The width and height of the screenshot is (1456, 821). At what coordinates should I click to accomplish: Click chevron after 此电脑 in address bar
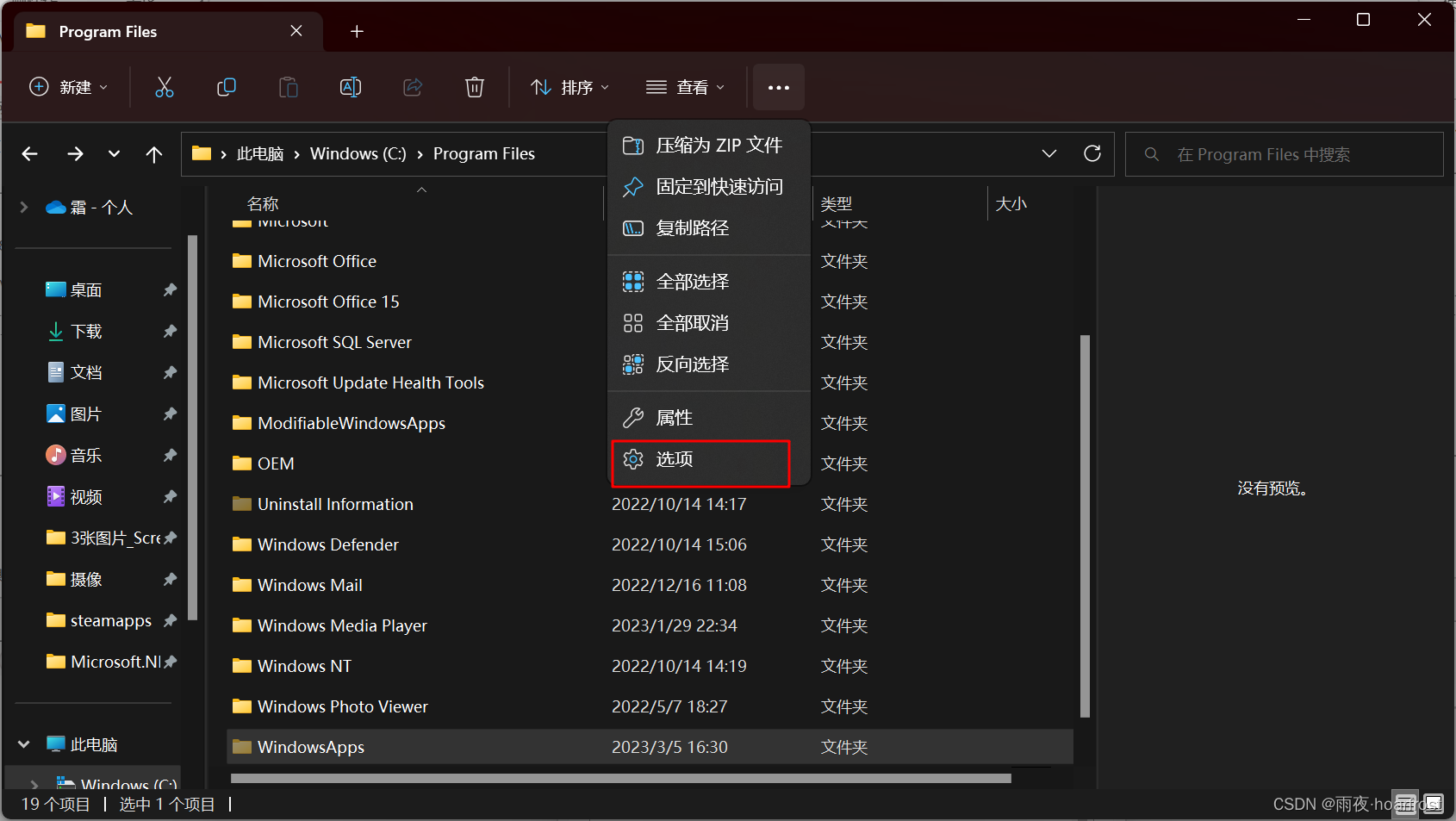297,154
